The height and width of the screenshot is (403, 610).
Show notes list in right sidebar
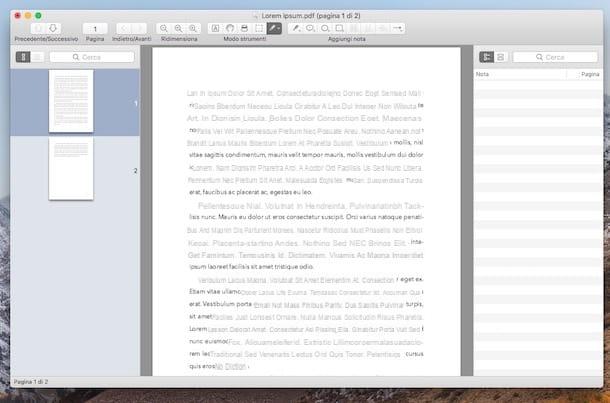coord(486,57)
